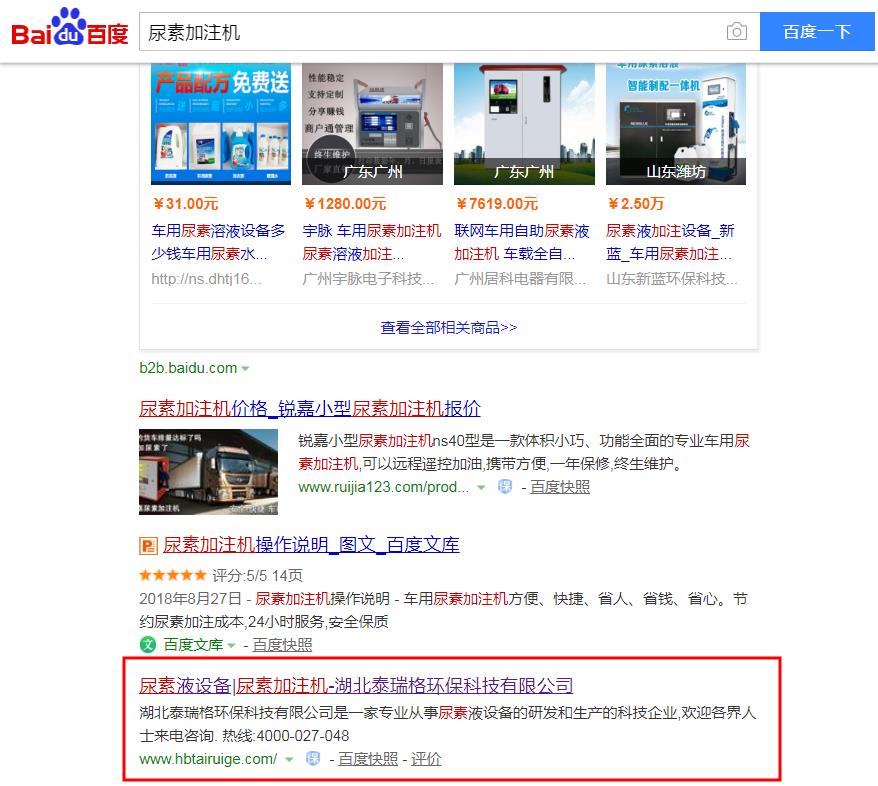Image resolution: width=878 pixels, height=786 pixels.
Task: Open 尿素加注机价格_锐嘉小型尿素加注机报价 result
Action: [310, 409]
